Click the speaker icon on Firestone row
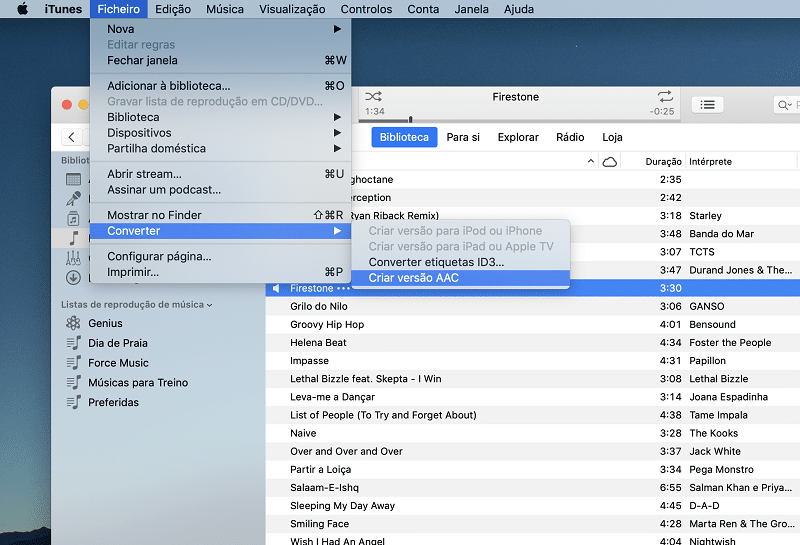The width and height of the screenshot is (800, 545). tap(276, 288)
